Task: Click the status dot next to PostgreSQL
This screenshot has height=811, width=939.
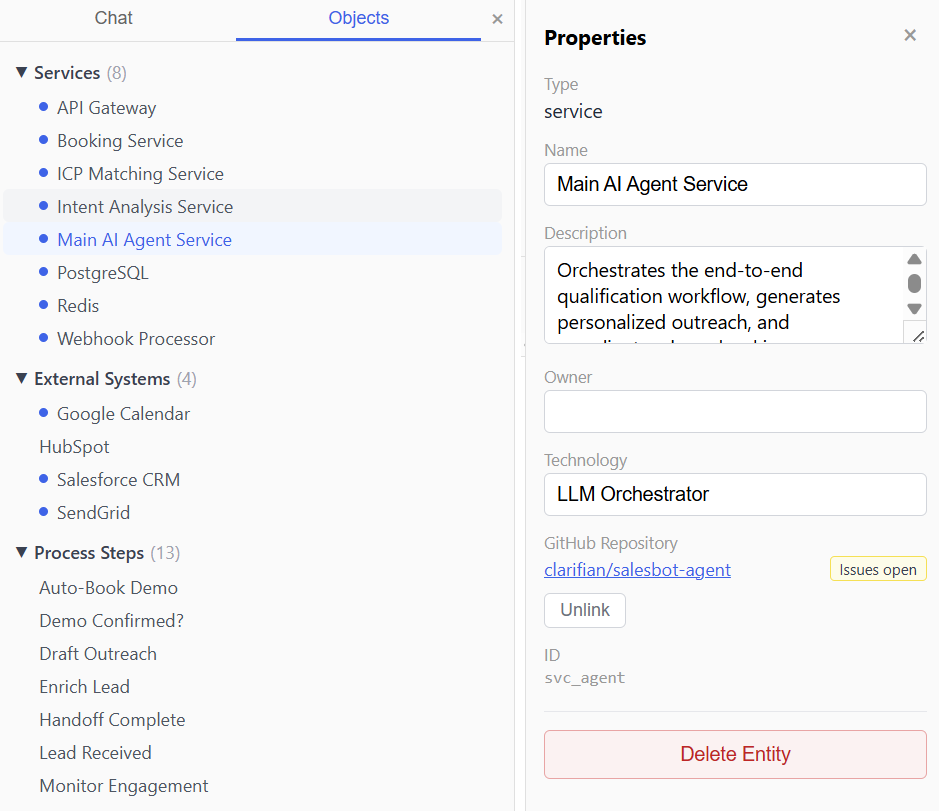Action: tap(41, 273)
